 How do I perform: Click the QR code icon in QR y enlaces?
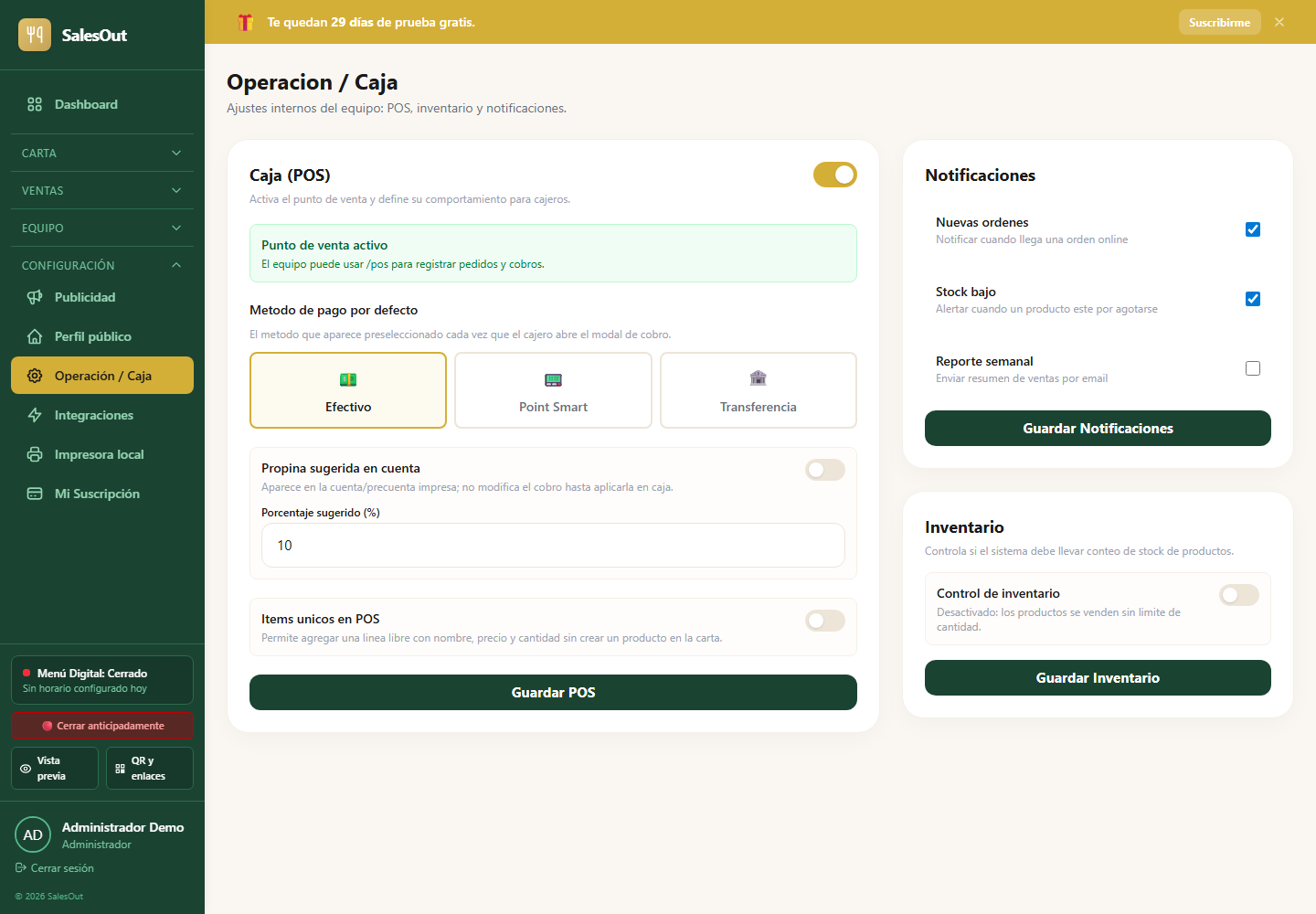(x=120, y=769)
